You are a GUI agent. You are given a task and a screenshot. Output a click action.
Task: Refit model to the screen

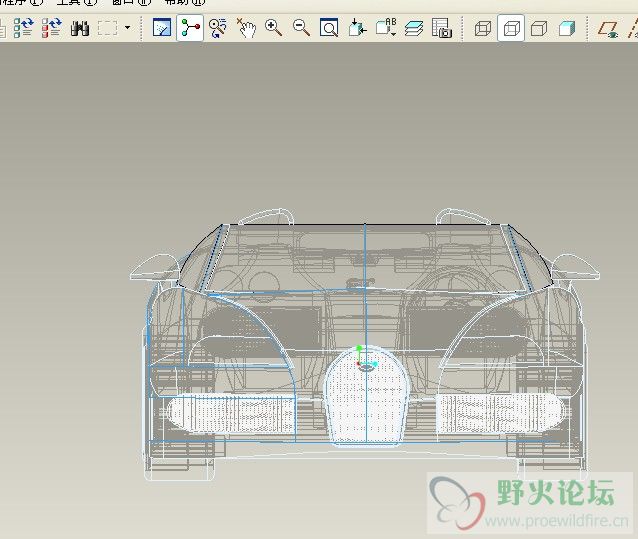[329, 28]
